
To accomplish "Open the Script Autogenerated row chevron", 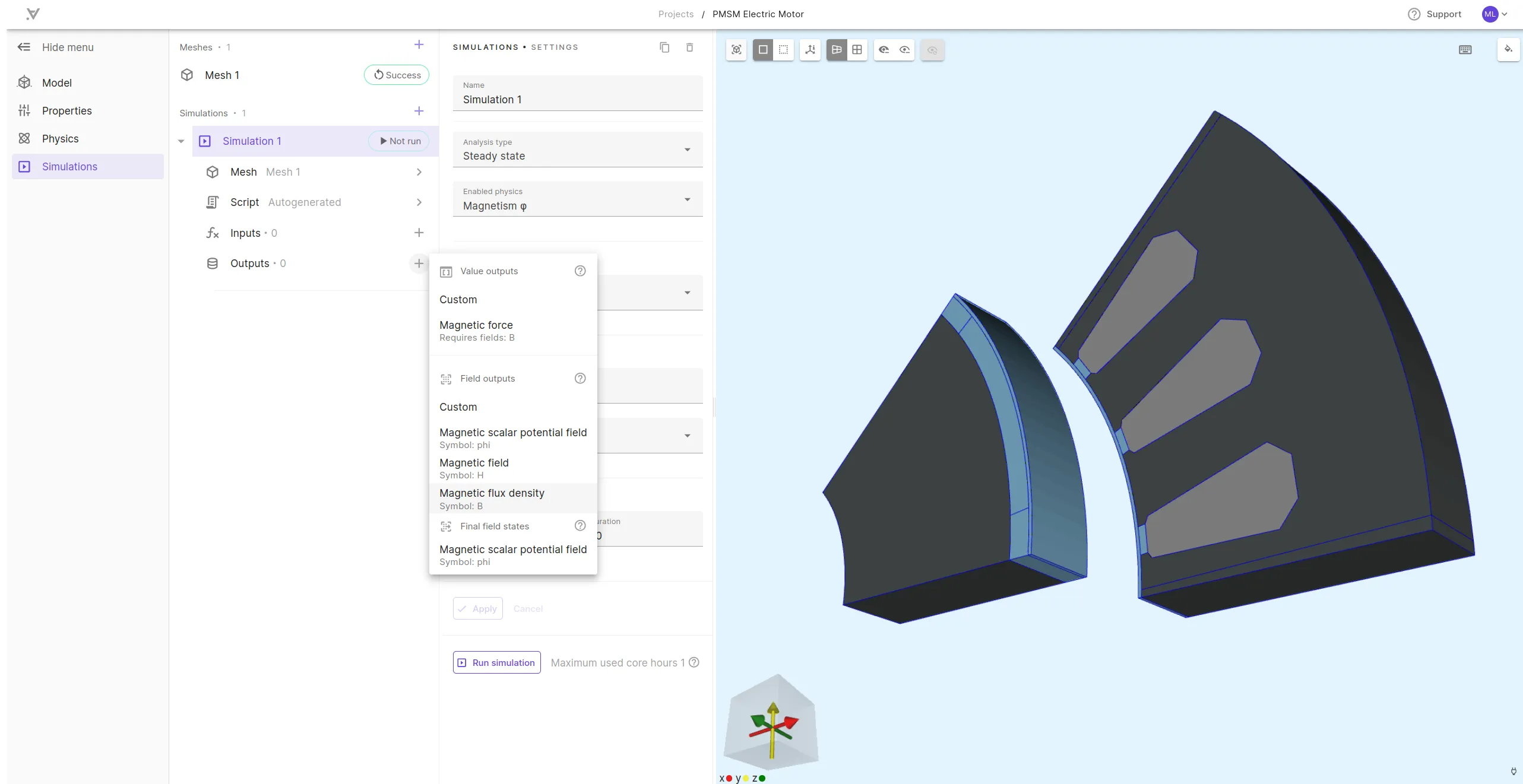I will coord(419,202).
